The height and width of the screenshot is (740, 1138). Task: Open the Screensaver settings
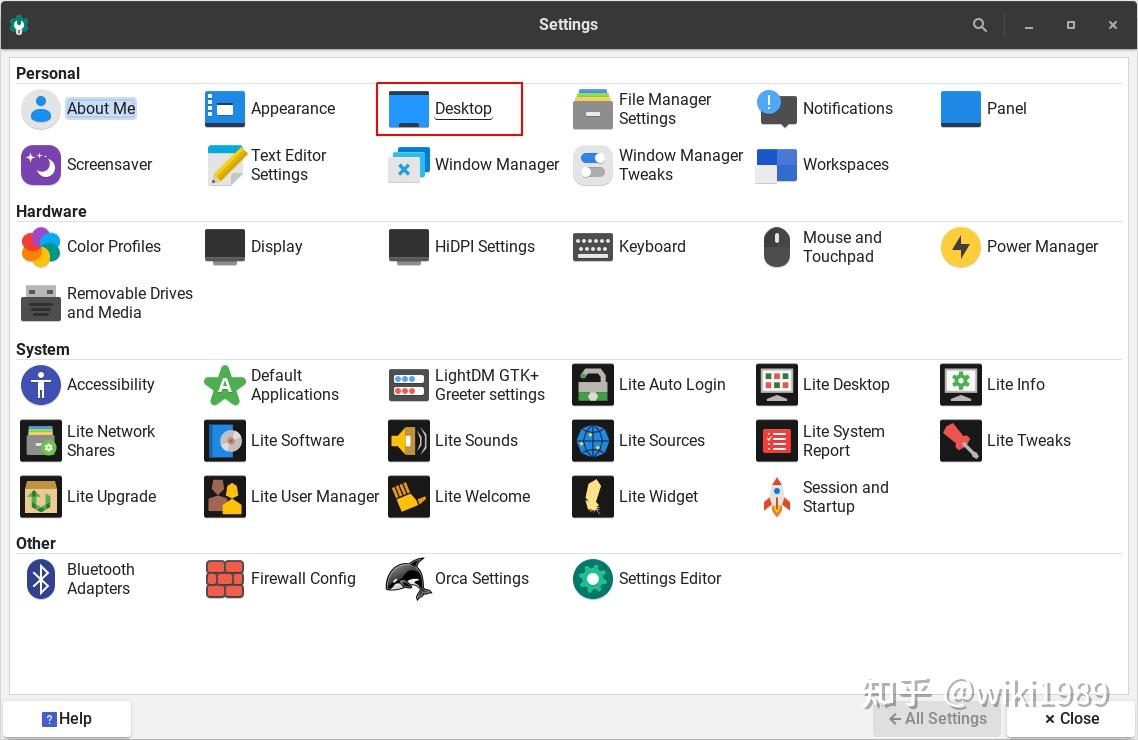coord(110,164)
